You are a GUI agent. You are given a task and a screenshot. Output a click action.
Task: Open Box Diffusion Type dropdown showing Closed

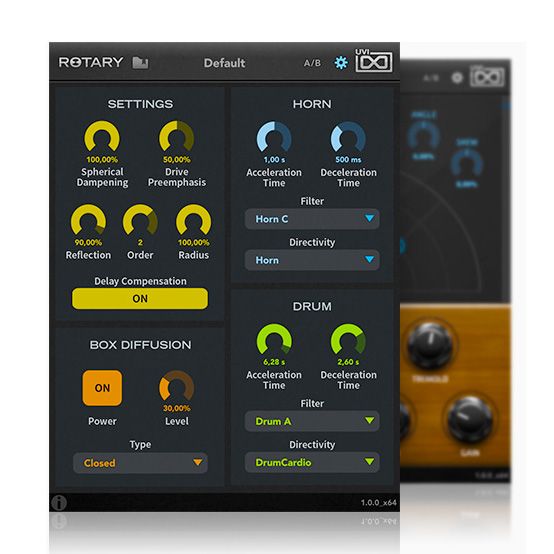[140, 463]
